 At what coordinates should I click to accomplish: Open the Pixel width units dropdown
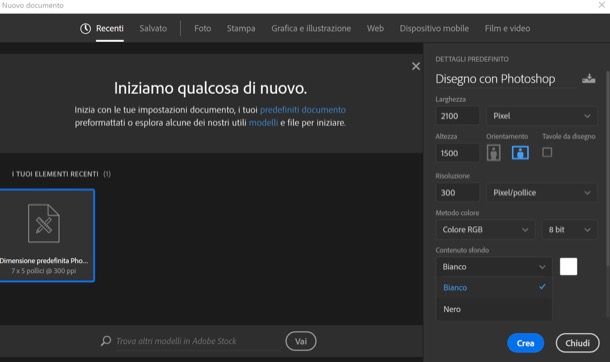(541, 116)
